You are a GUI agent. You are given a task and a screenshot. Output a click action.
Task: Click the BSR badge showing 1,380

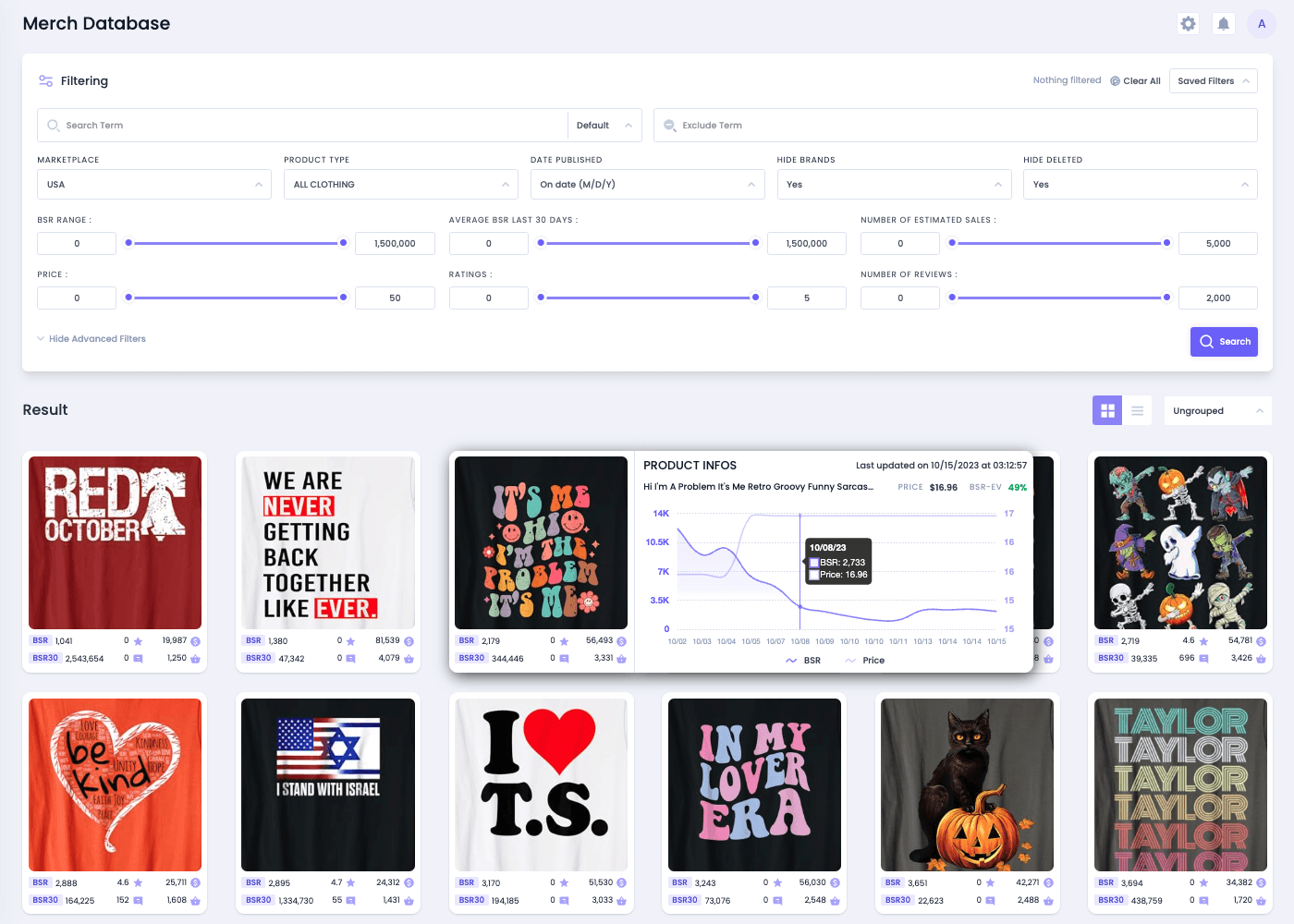point(253,640)
